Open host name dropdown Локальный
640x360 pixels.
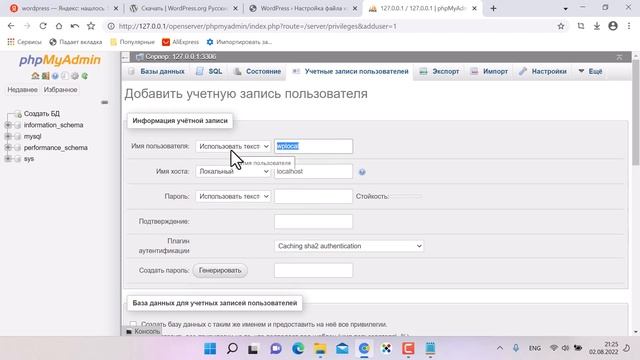click(233, 171)
